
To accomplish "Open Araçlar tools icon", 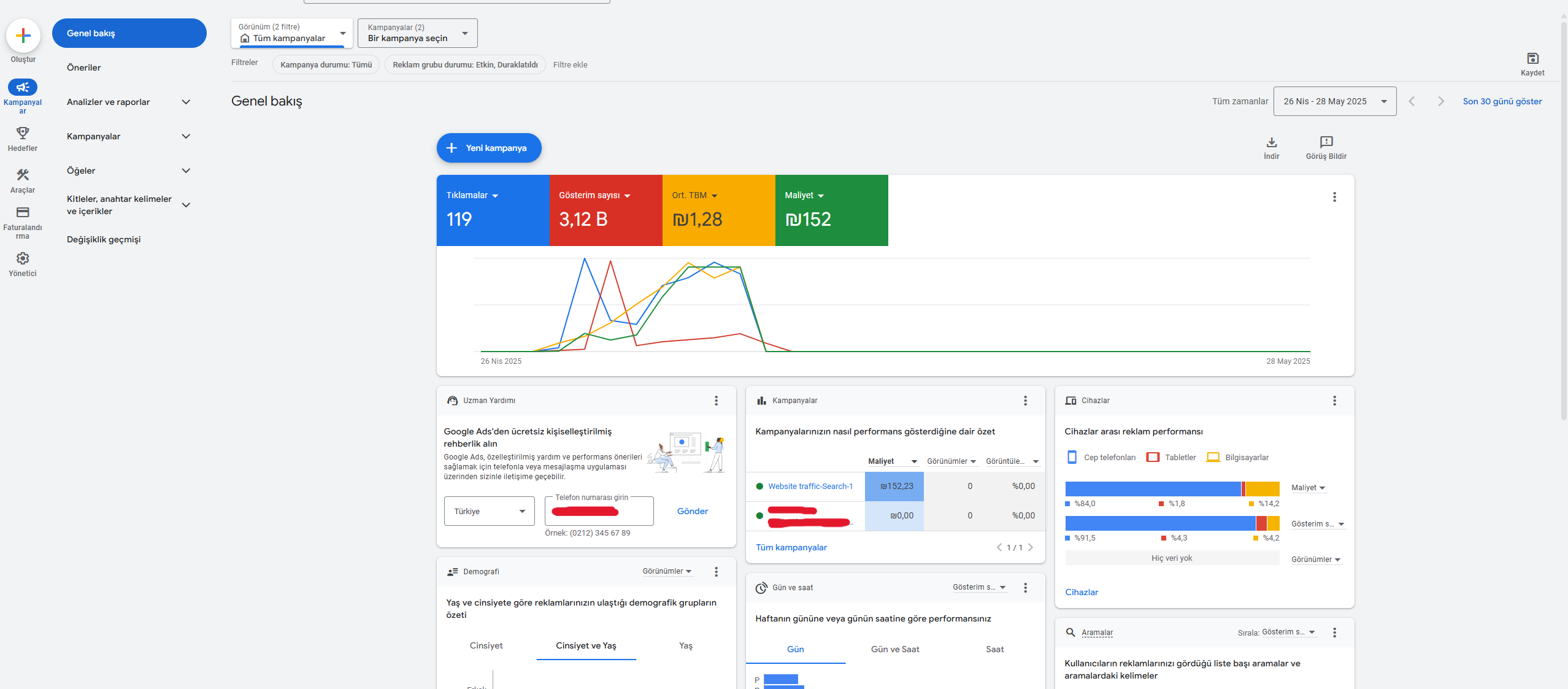I will (23, 175).
